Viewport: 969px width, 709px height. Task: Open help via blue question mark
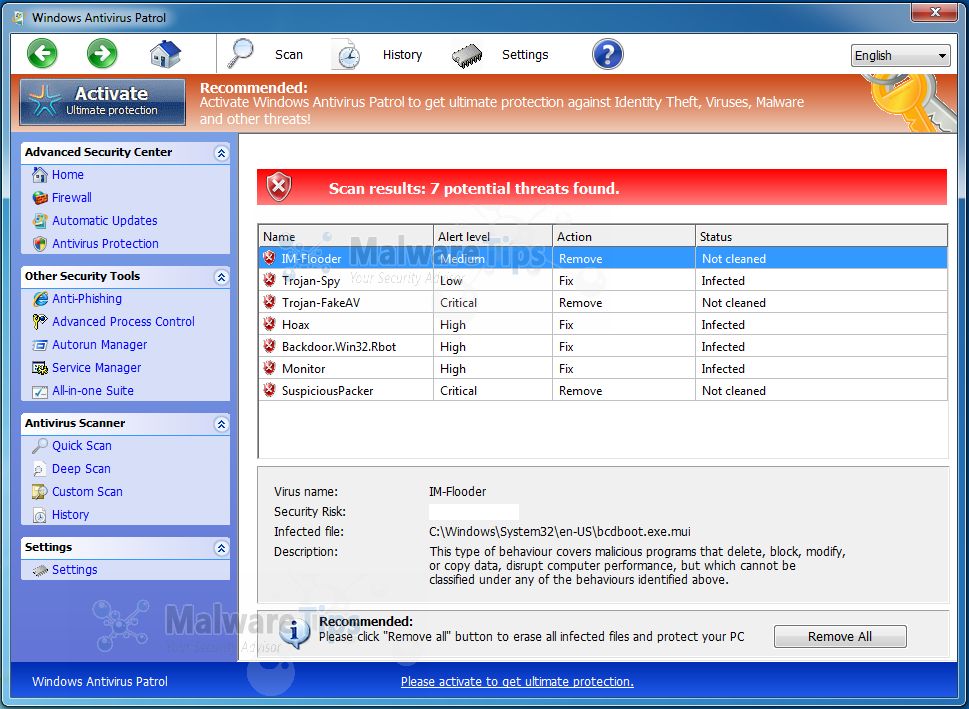click(607, 54)
